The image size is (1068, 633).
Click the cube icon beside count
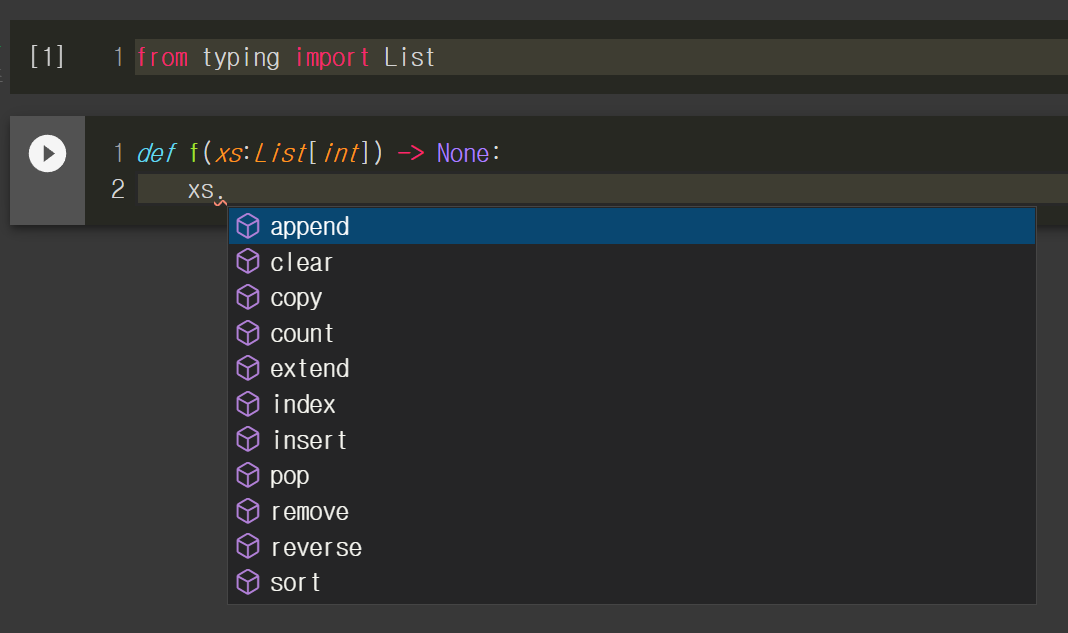[x=248, y=333]
